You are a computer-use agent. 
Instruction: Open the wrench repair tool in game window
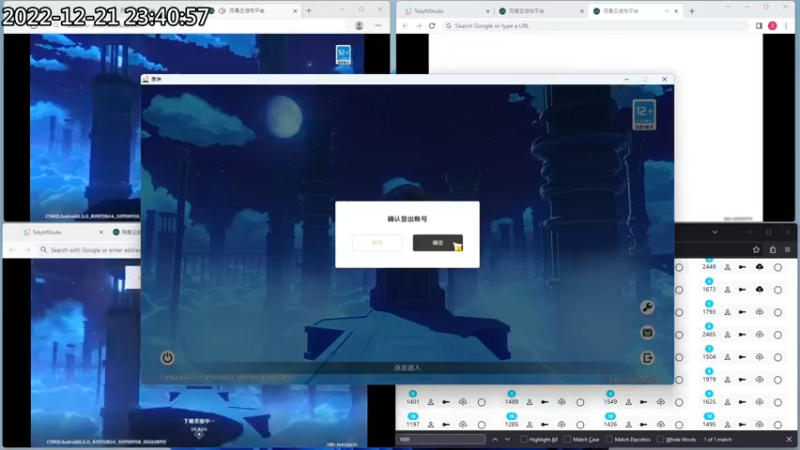[647, 307]
